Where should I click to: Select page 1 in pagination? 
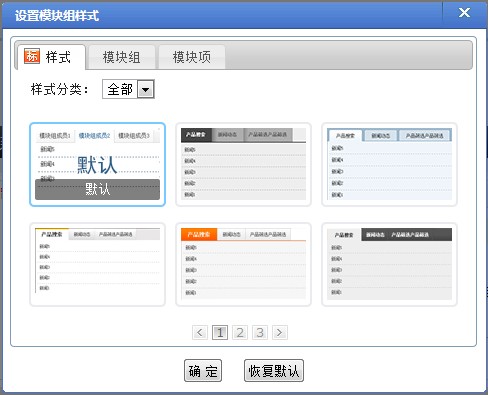click(x=220, y=332)
